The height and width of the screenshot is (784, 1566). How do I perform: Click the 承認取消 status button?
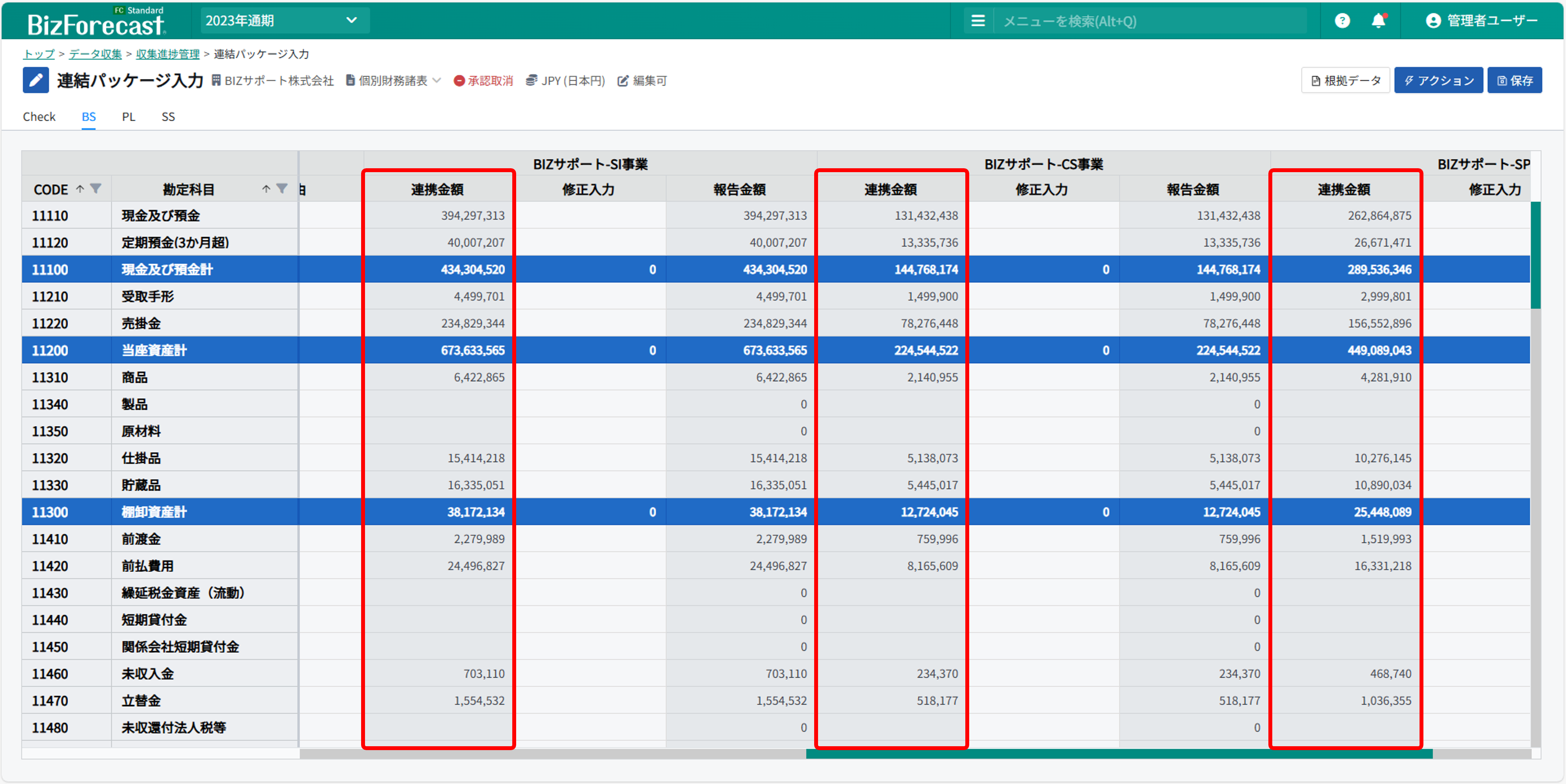click(x=483, y=81)
